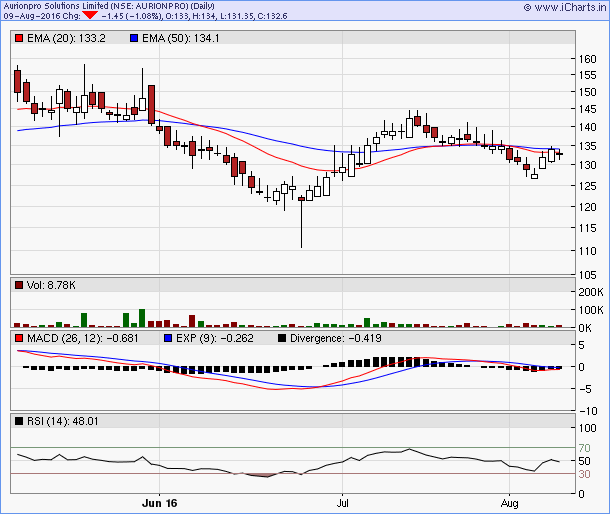The image size is (610, 514).
Task: Select the 'EMA (20): 133.2' label
Action: (x=66, y=38)
